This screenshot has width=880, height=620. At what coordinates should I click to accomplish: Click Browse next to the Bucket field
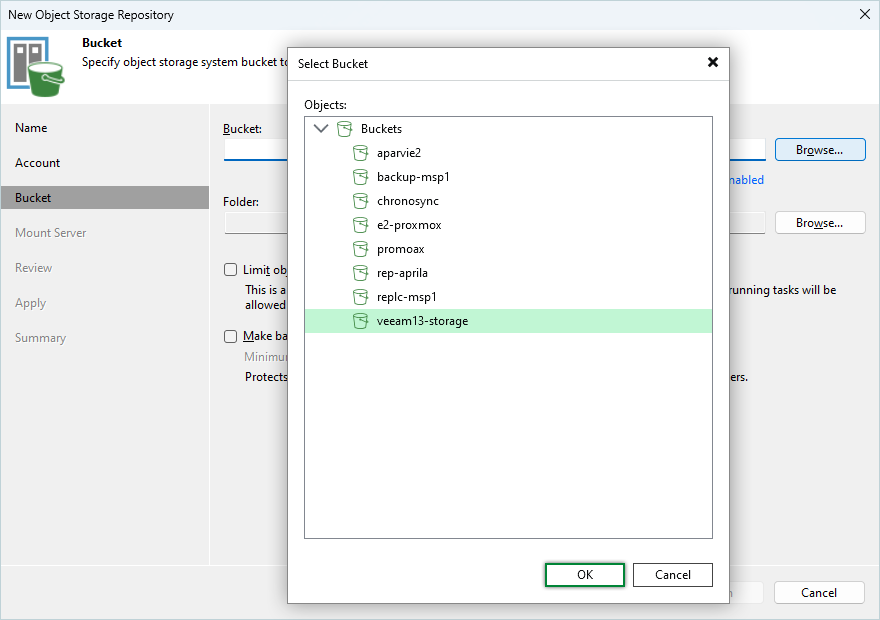(819, 150)
